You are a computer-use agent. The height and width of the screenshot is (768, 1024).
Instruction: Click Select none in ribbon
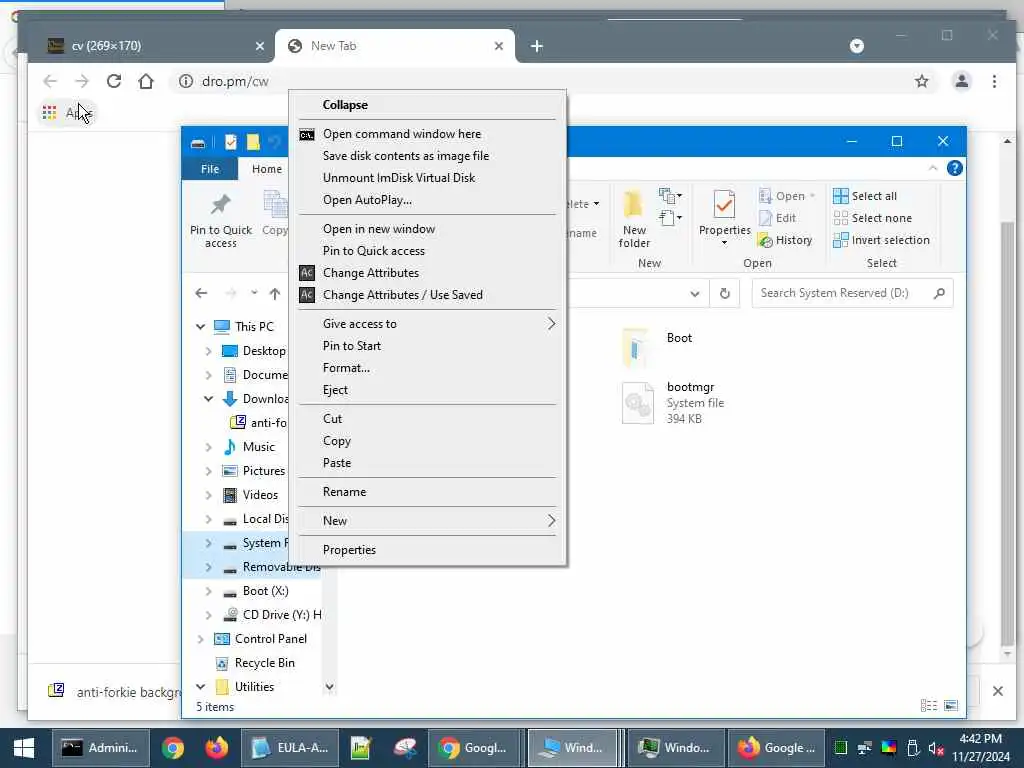point(872,218)
